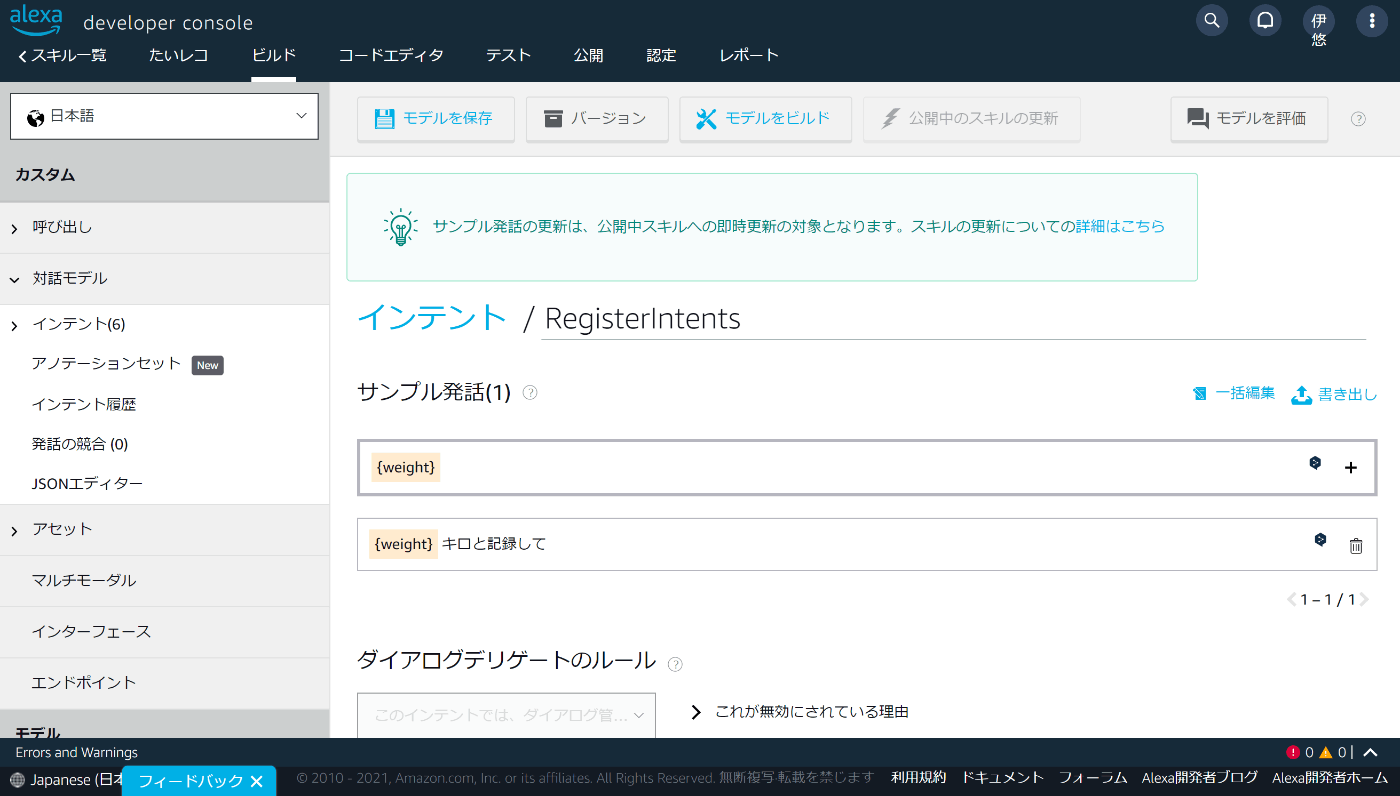This screenshot has width=1400, height=796.
Task: Open フォーラム footer link
Action: (1093, 777)
